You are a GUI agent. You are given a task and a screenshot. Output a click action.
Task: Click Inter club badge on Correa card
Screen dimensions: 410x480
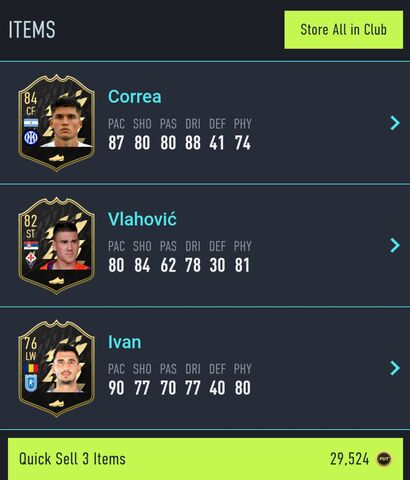tap(31, 137)
